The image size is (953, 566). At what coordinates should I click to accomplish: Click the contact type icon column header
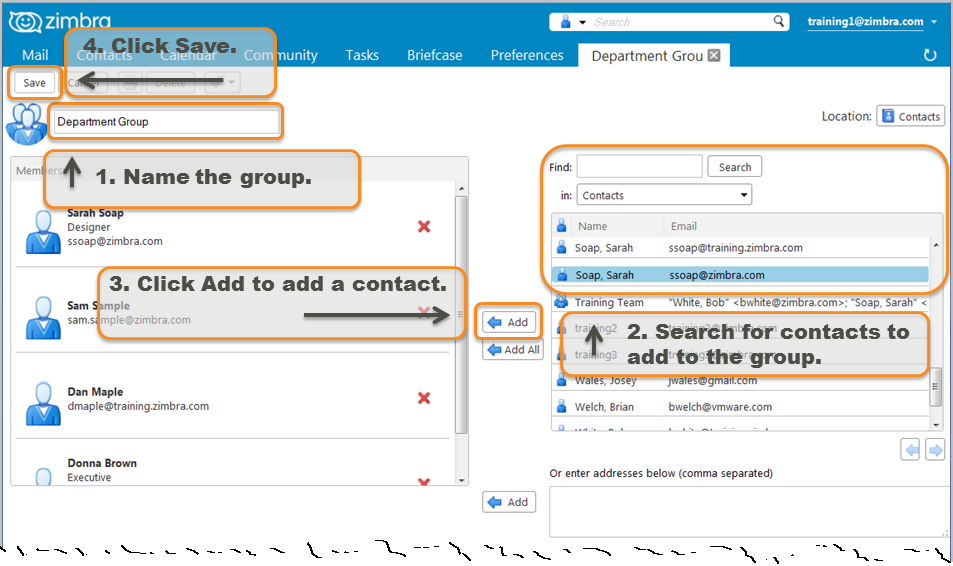pyautogui.click(x=562, y=226)
